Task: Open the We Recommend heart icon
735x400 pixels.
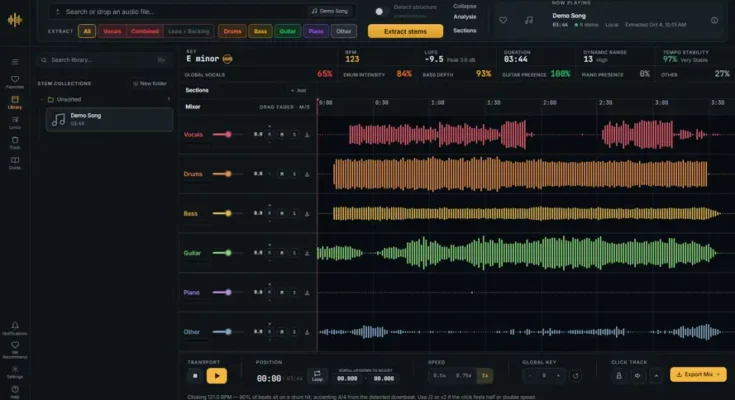Action: click(15, 349)
